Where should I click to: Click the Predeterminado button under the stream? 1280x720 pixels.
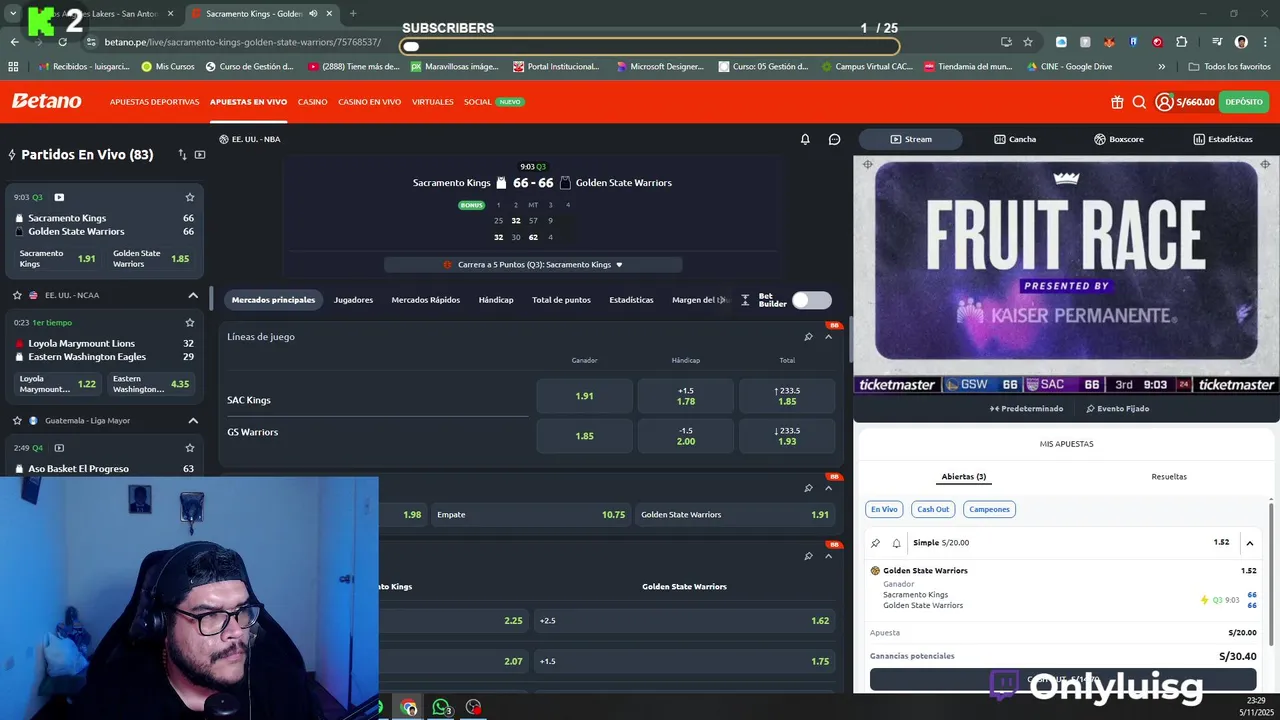(x=1026, y=409)
